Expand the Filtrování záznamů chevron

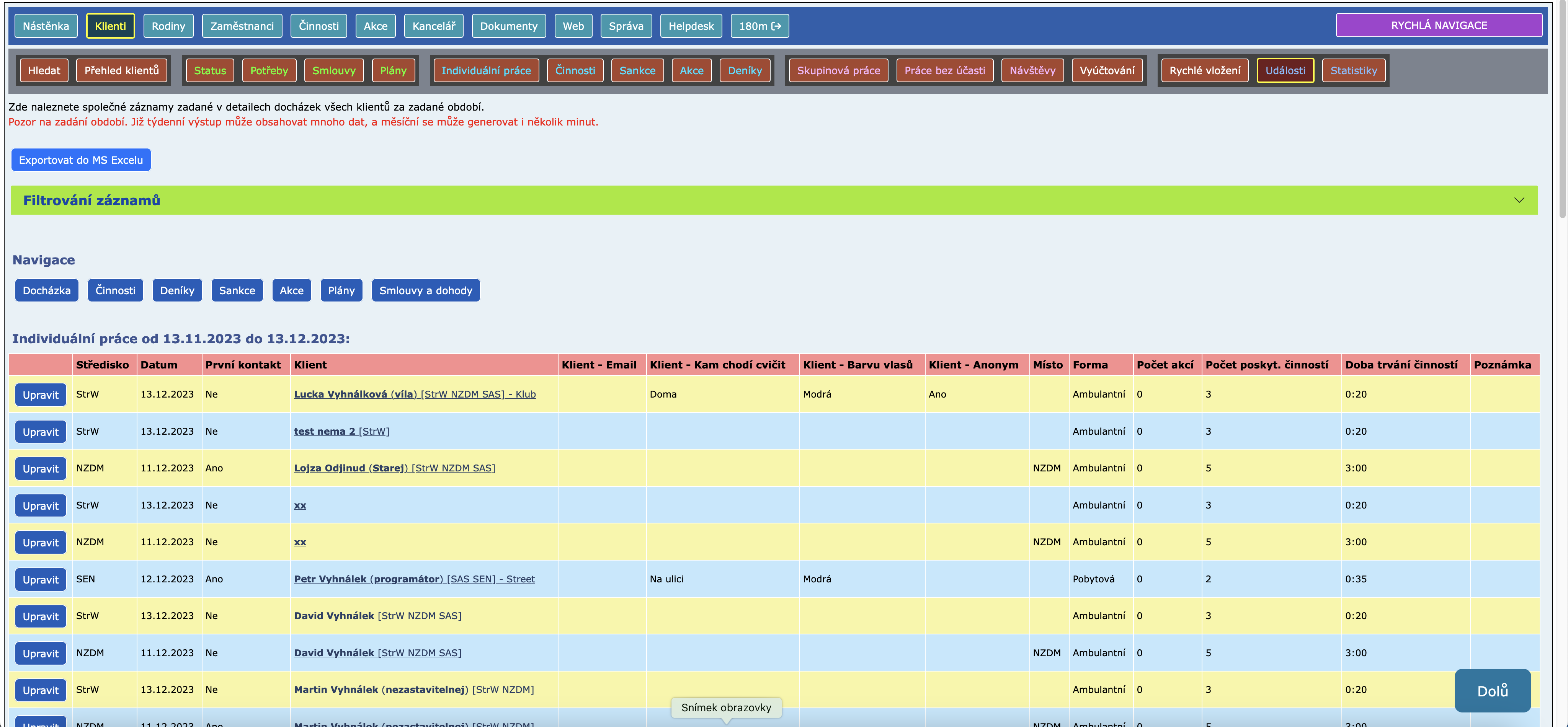point(1519,200)
